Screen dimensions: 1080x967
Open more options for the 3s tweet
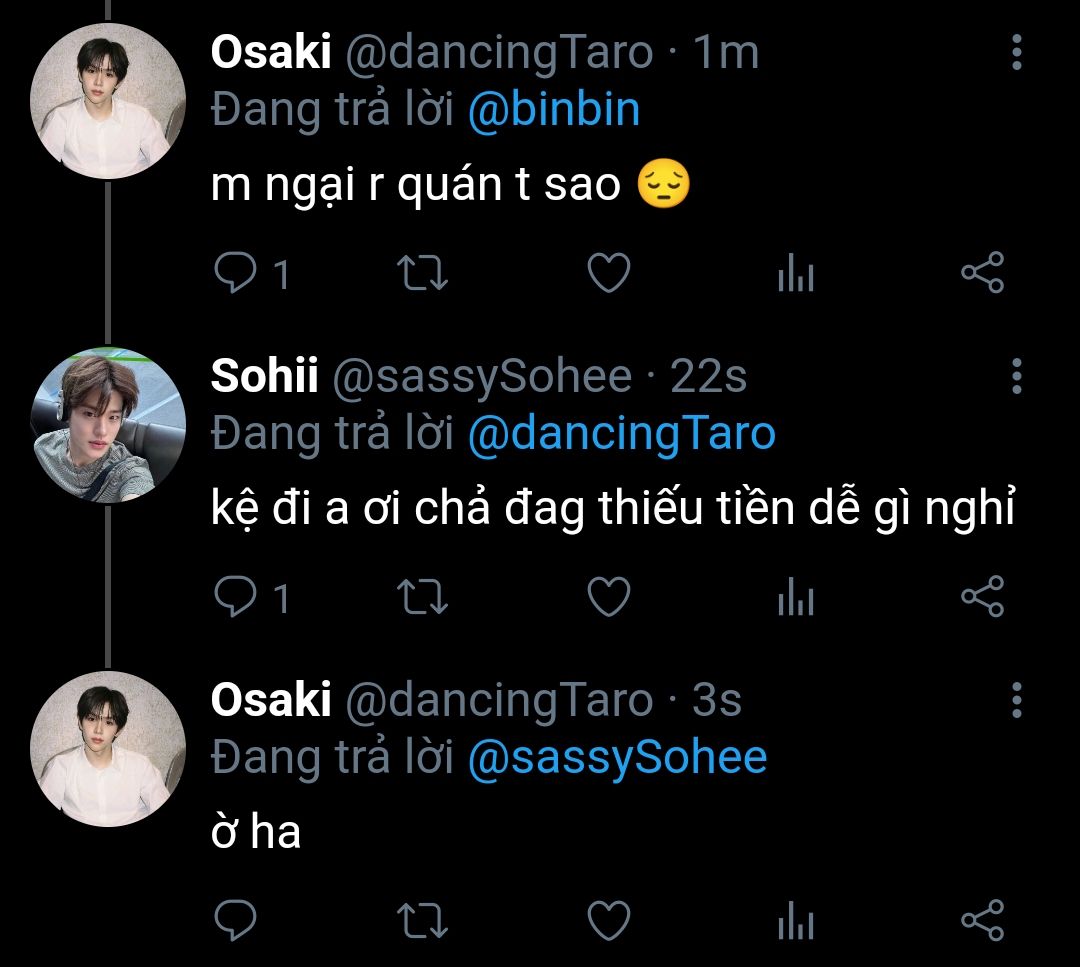pos(1017,700)
